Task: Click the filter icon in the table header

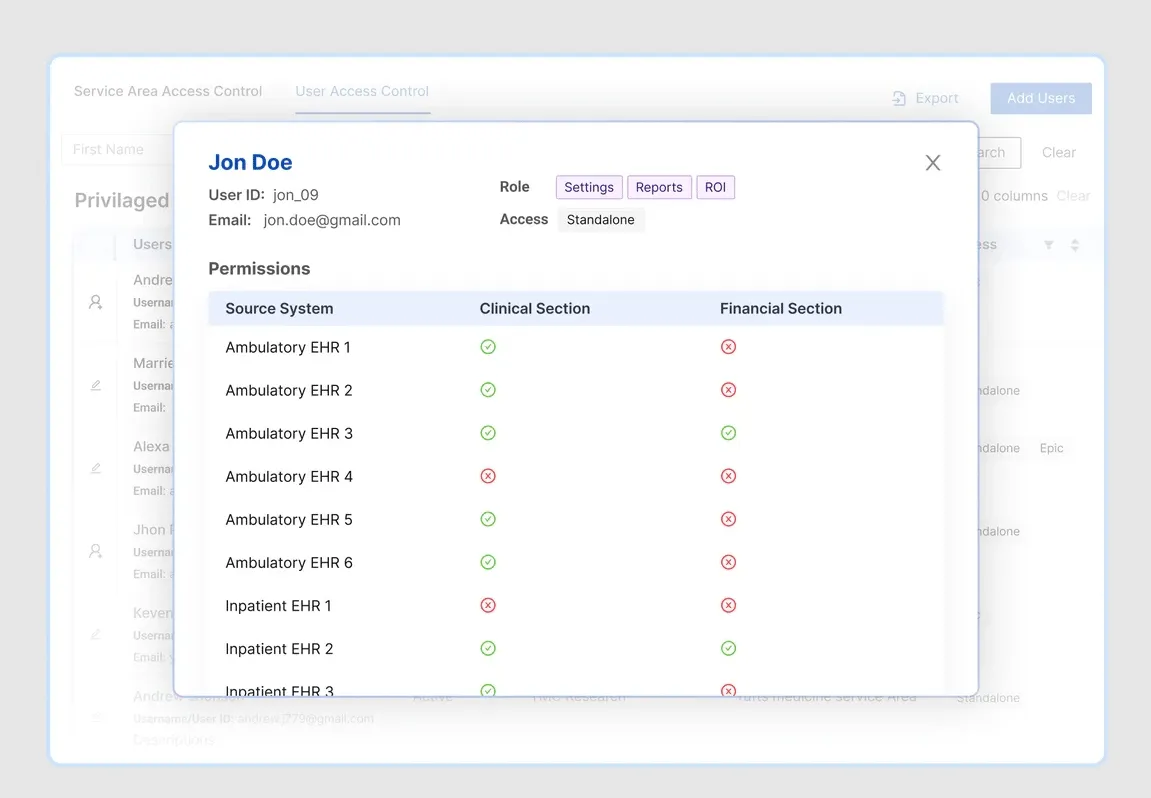Action: (1048, 245)
